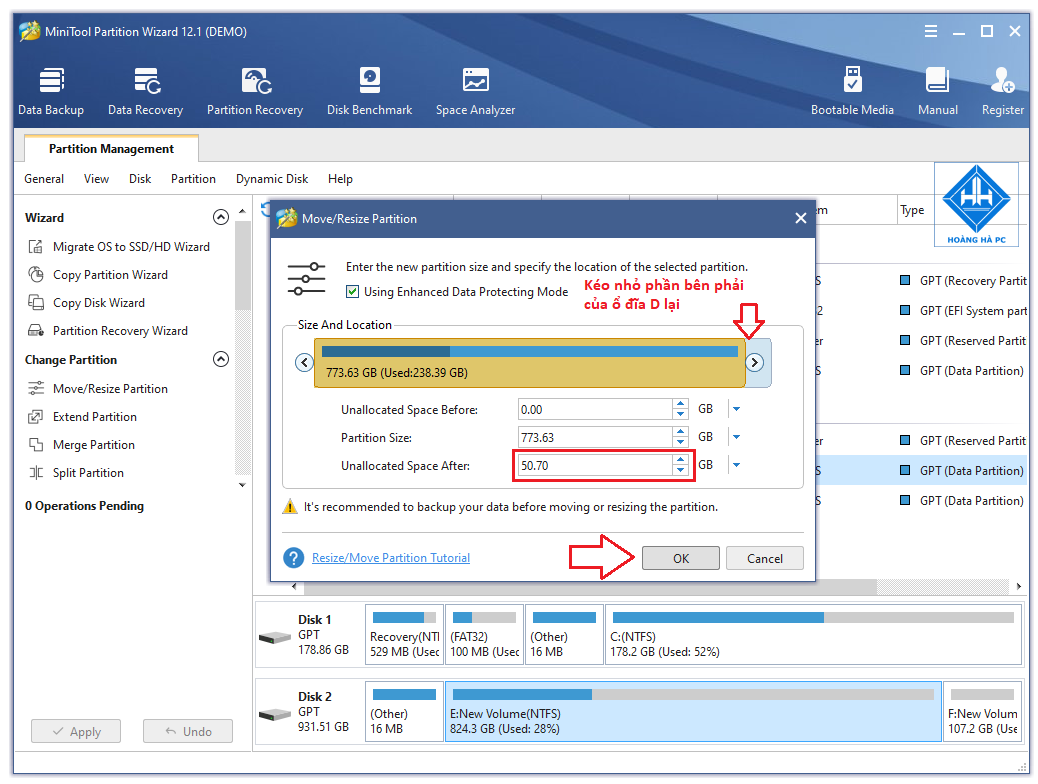Image resolution: width=1038 pixels, height=784 pixels.
Task: Open the hamburger menu in title bar
Action: (931, 31)
